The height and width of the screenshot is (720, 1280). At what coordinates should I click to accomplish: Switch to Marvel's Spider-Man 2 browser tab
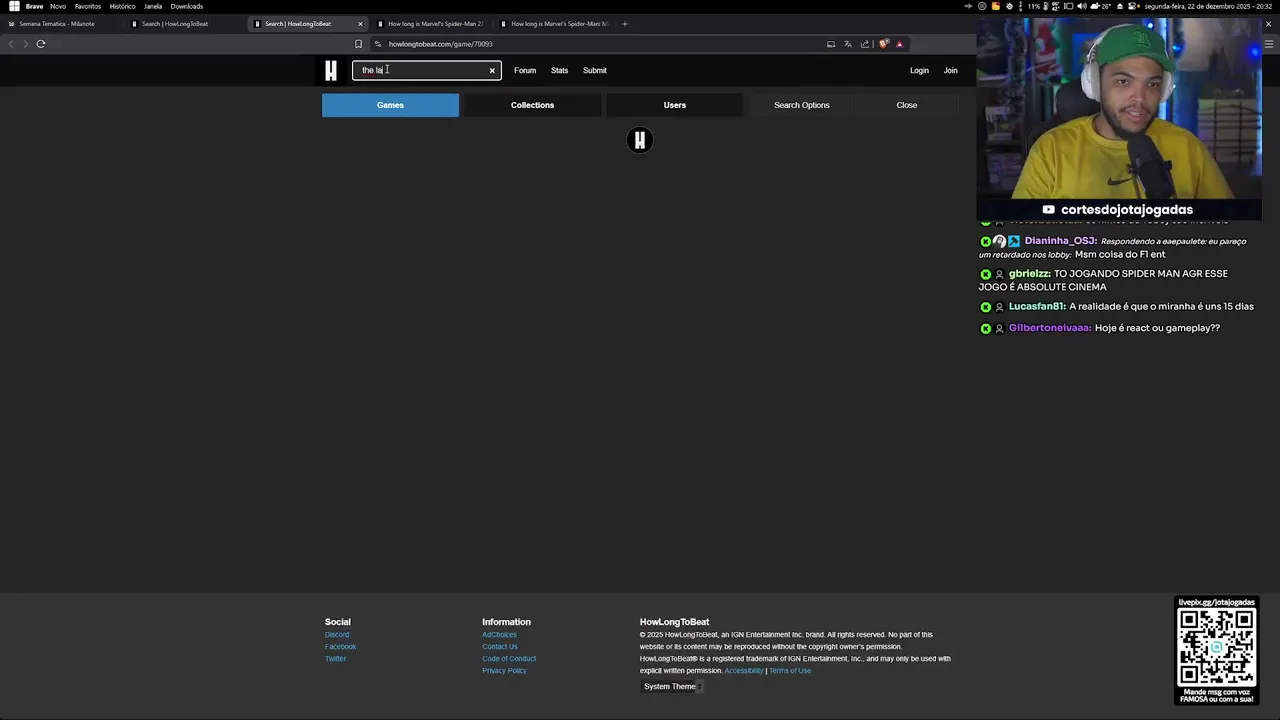(436, 24)
